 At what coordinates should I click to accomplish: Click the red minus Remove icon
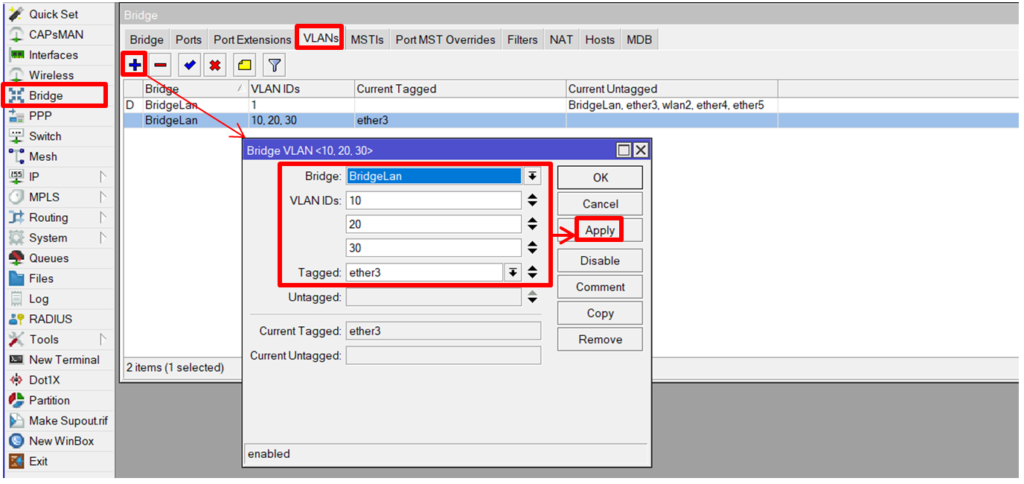(x=161, y=65)
